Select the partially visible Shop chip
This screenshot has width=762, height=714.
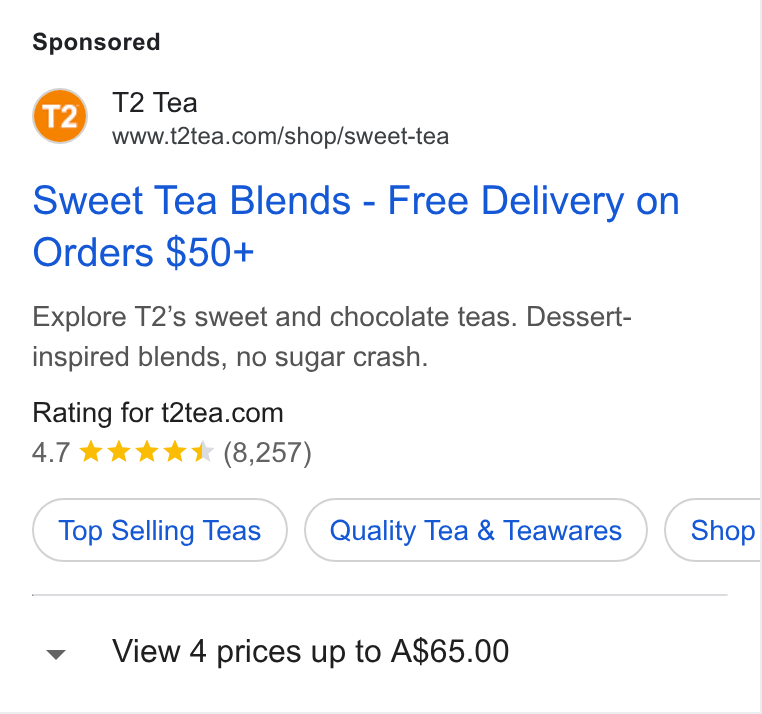(713, 530)
